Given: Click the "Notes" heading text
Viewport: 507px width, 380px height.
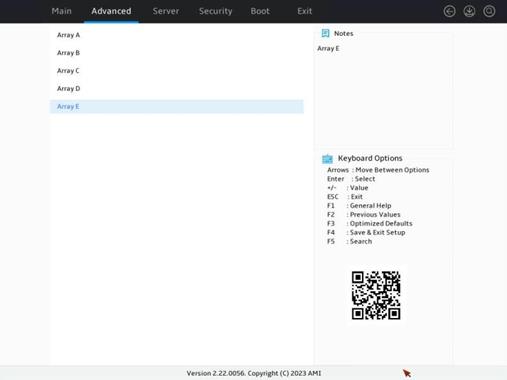Looking at the screenshot, I should [343, 33].
